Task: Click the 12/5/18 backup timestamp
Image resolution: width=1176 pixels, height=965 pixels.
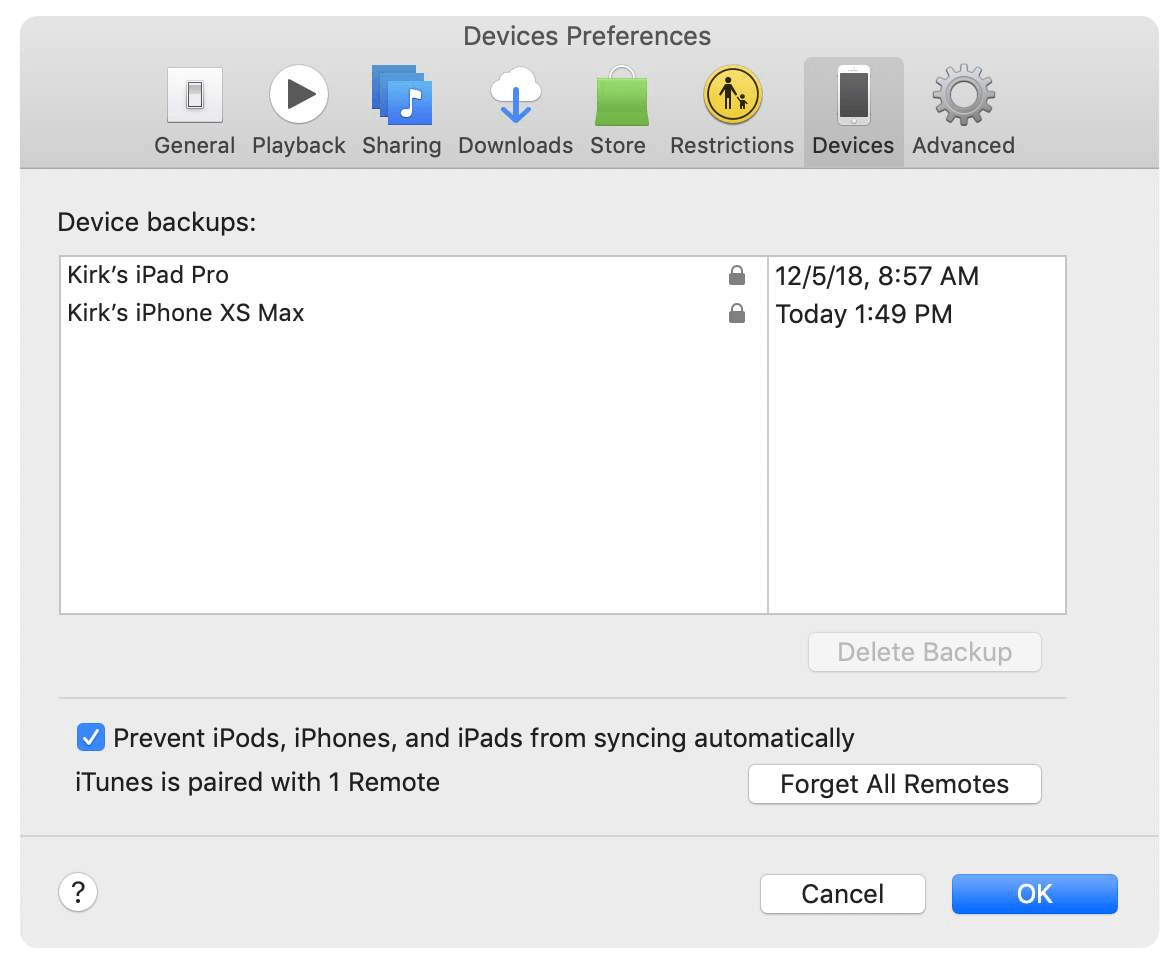Action: click(877, 275)
